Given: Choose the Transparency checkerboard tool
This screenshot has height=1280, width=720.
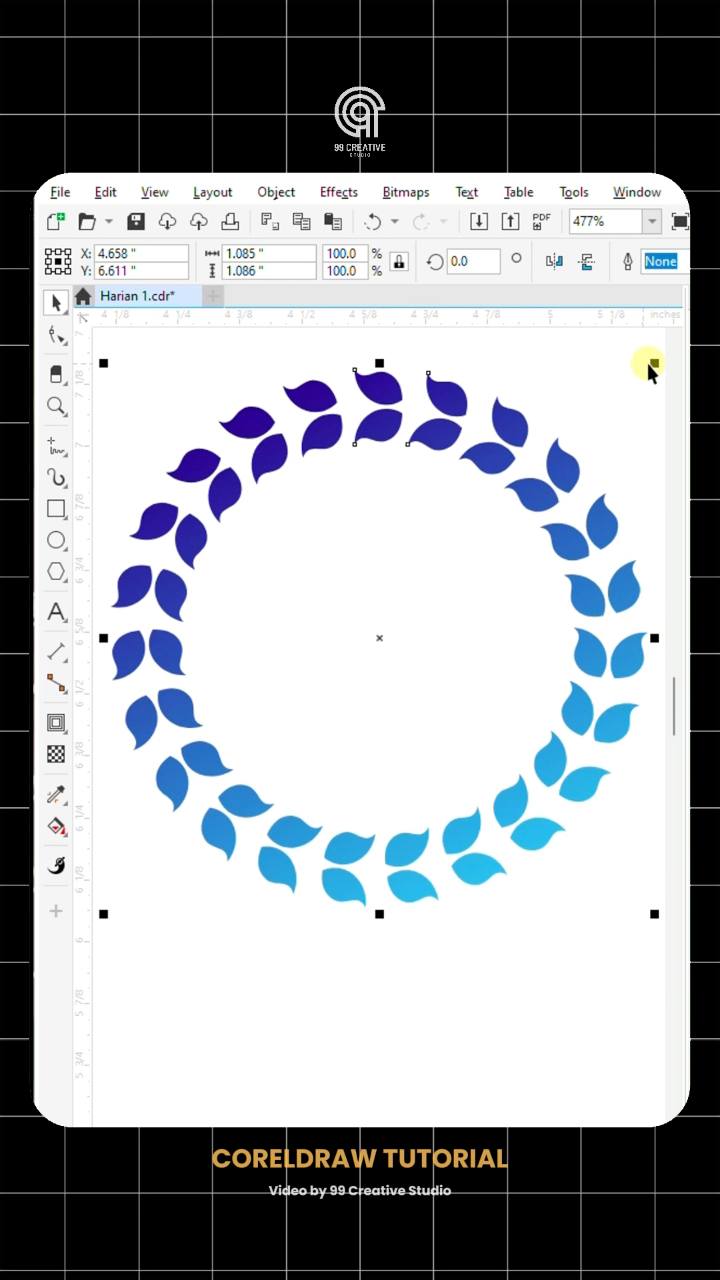Looking at the screenshot, I should (x=56, y=754).
